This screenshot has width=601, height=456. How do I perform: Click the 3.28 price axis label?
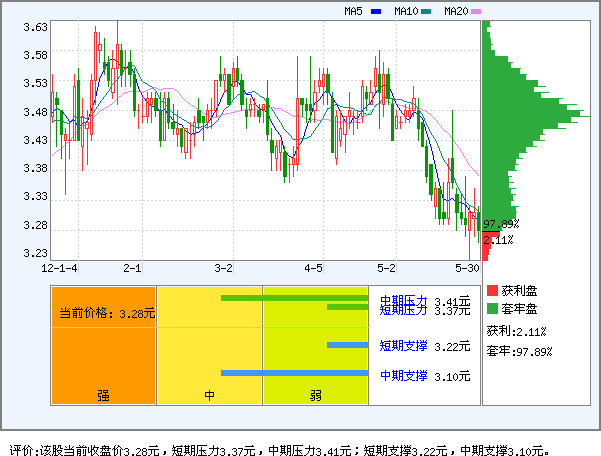35,225
